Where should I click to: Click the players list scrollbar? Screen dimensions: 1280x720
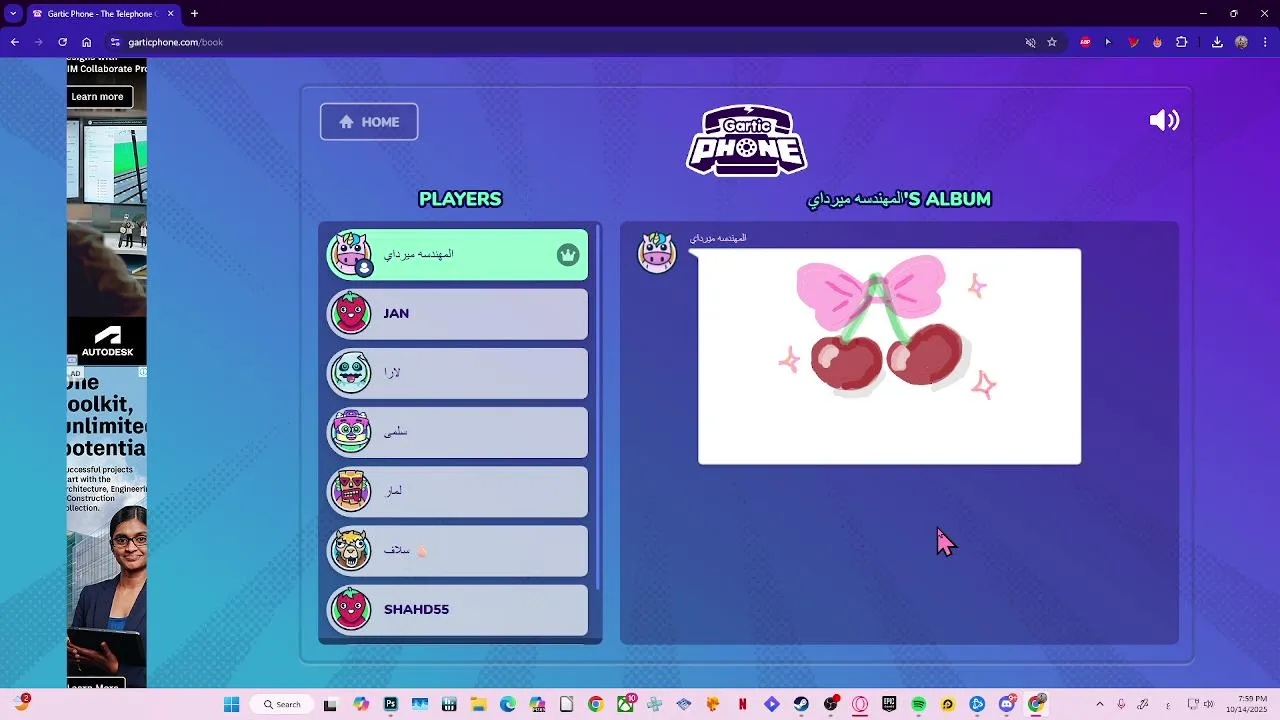(598, 407)
